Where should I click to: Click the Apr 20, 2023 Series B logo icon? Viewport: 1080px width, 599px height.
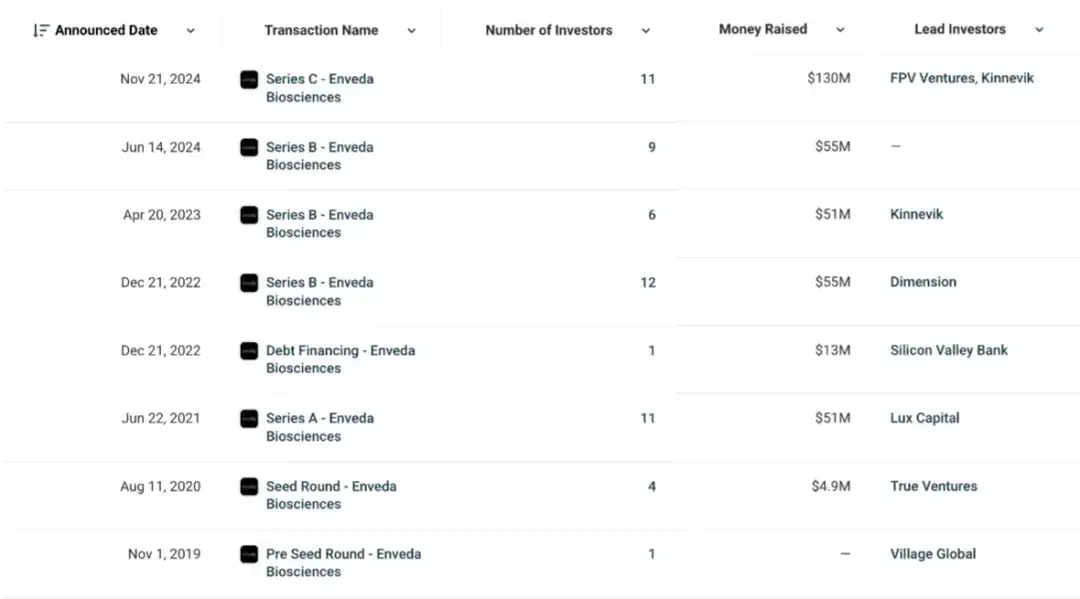pos(249,215)
